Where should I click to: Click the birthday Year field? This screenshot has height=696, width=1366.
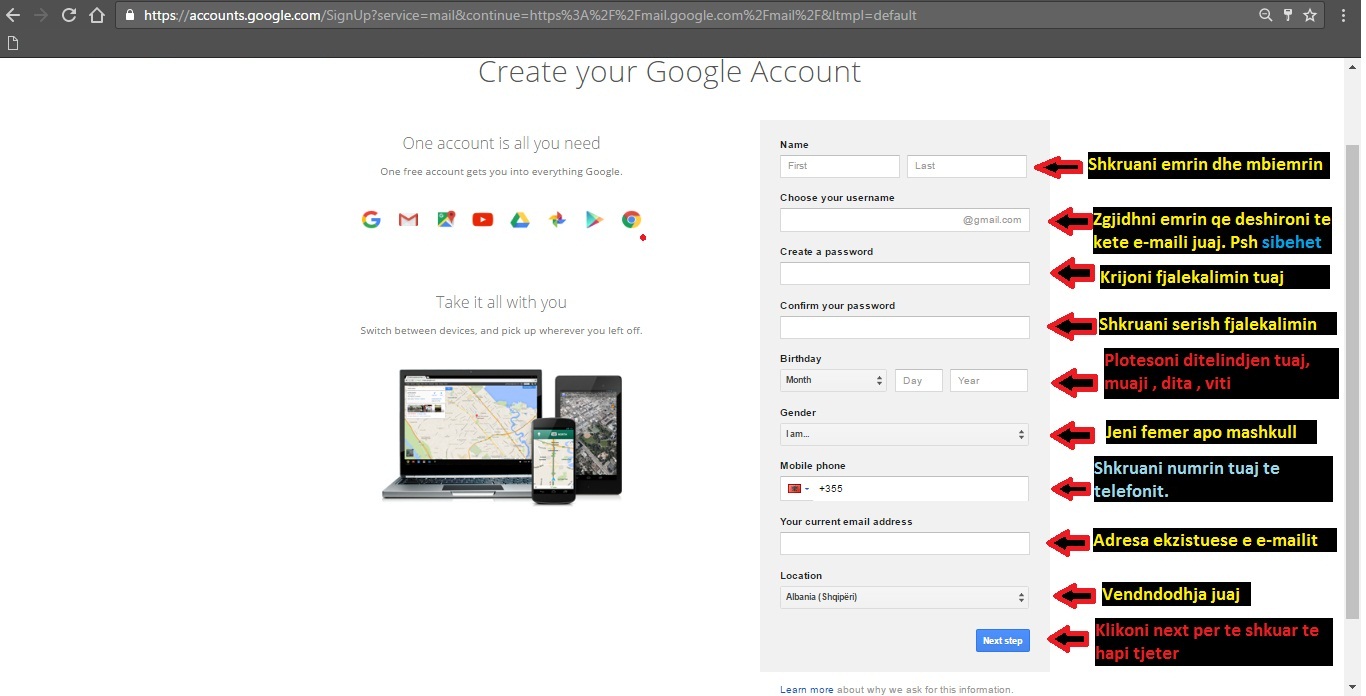tap(989, 380)
